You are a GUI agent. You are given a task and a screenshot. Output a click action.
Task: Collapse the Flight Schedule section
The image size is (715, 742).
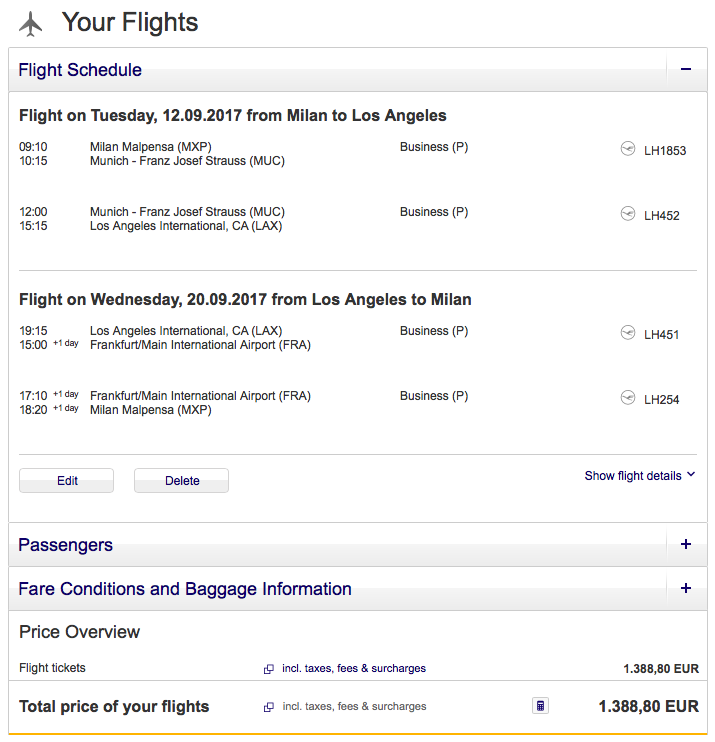coord(686,70)
